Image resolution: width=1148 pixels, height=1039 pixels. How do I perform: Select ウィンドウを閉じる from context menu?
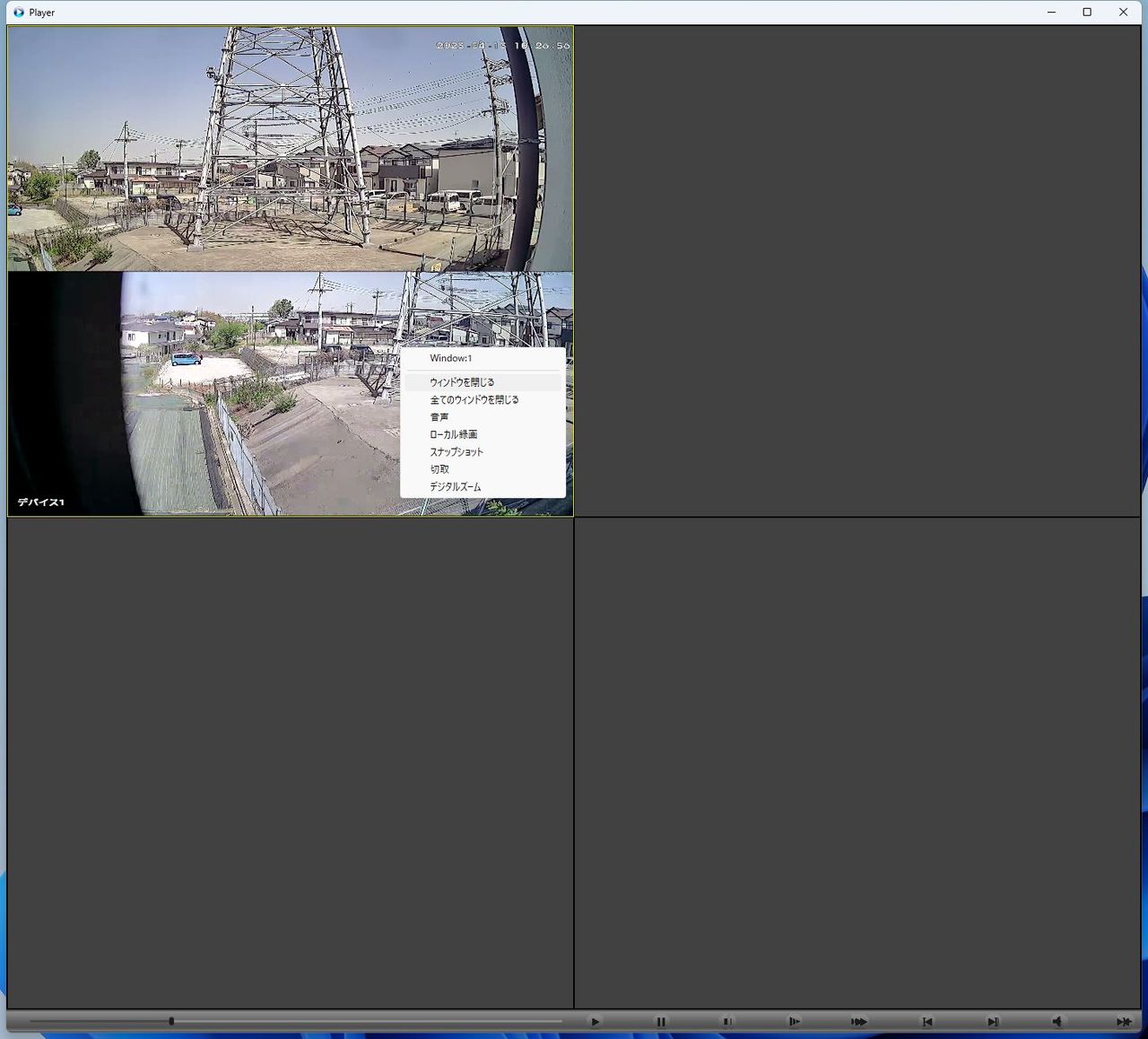click(462, 382)
